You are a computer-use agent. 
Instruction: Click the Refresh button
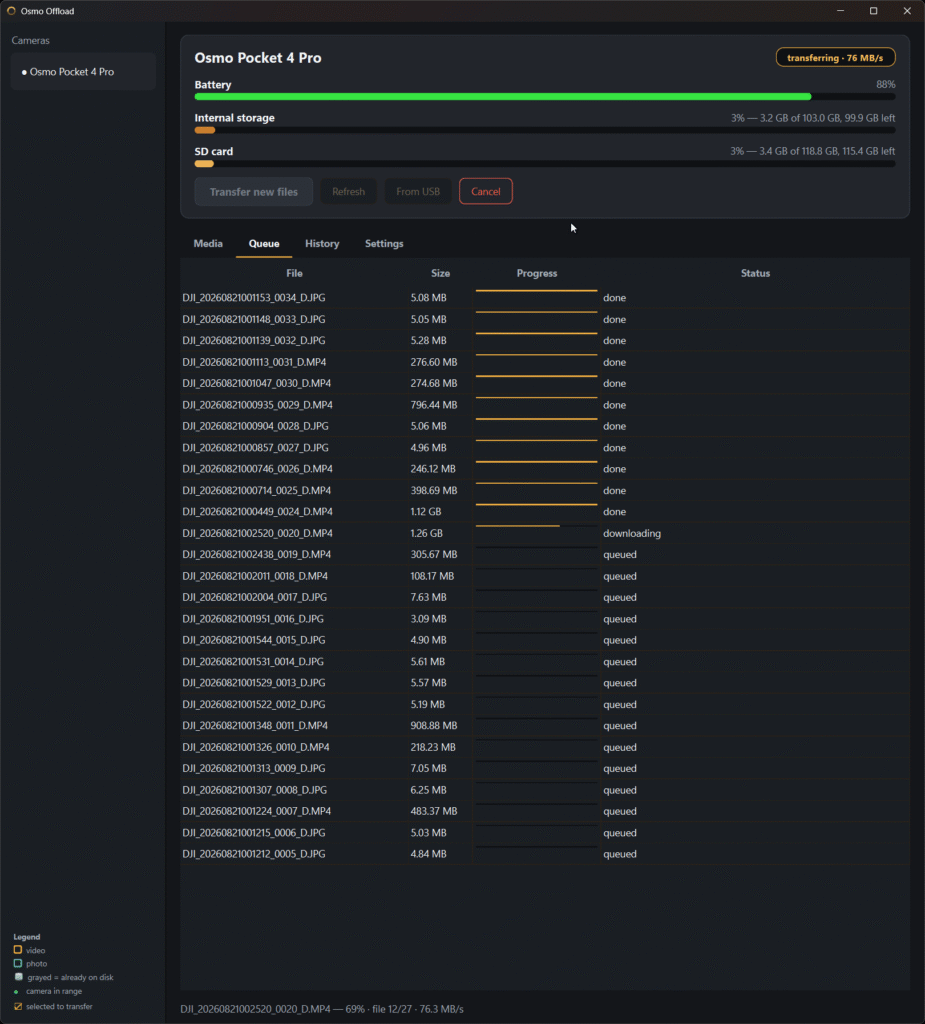coord(348,191)
